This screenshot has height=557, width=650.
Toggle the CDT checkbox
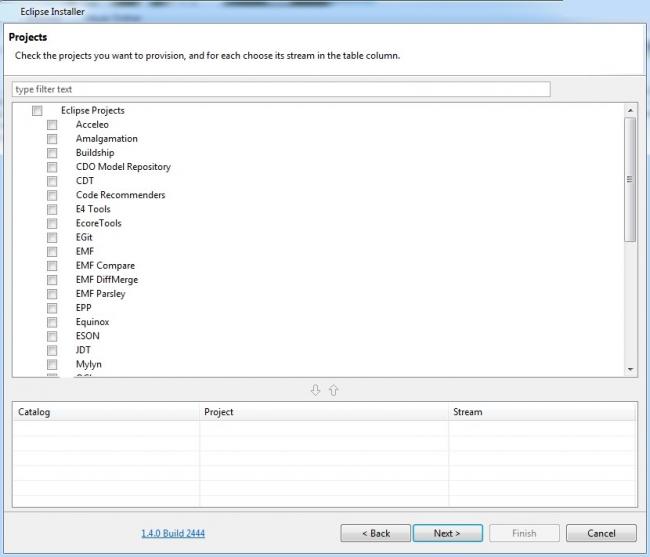(x=52, y=181)
